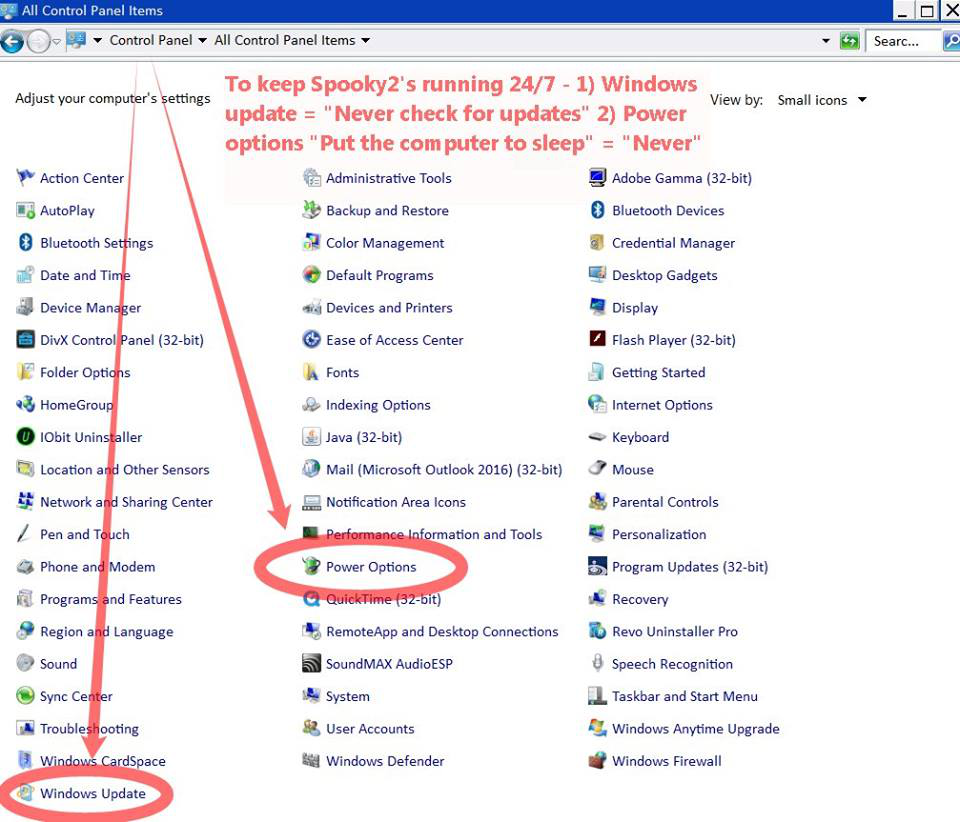960x822 pixels.
Task: Open Taskbar and Start Menu link
Action: coord(684,696)
